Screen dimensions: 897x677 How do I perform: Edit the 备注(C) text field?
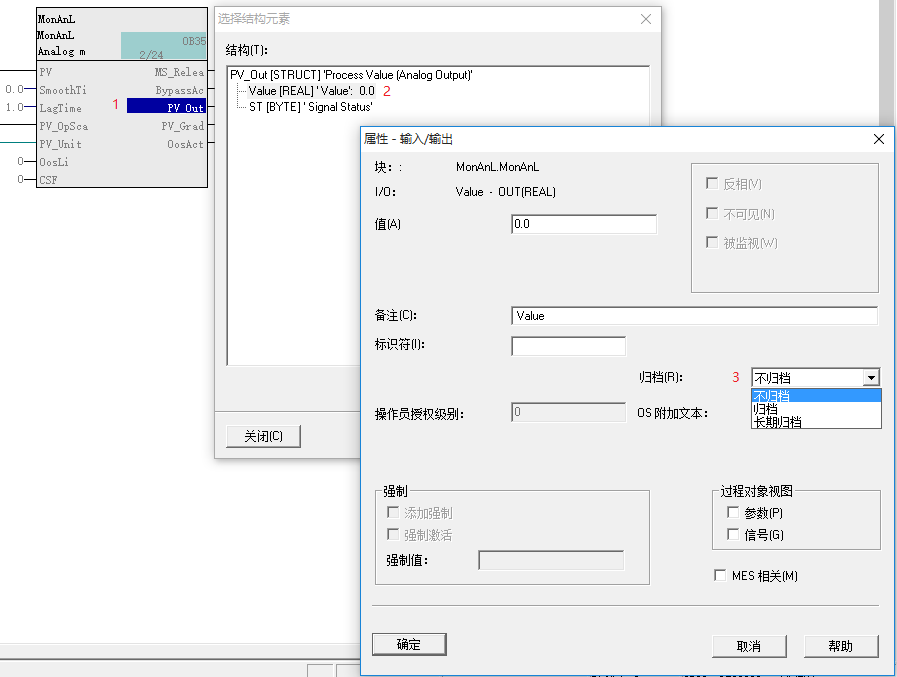(693, 316)
